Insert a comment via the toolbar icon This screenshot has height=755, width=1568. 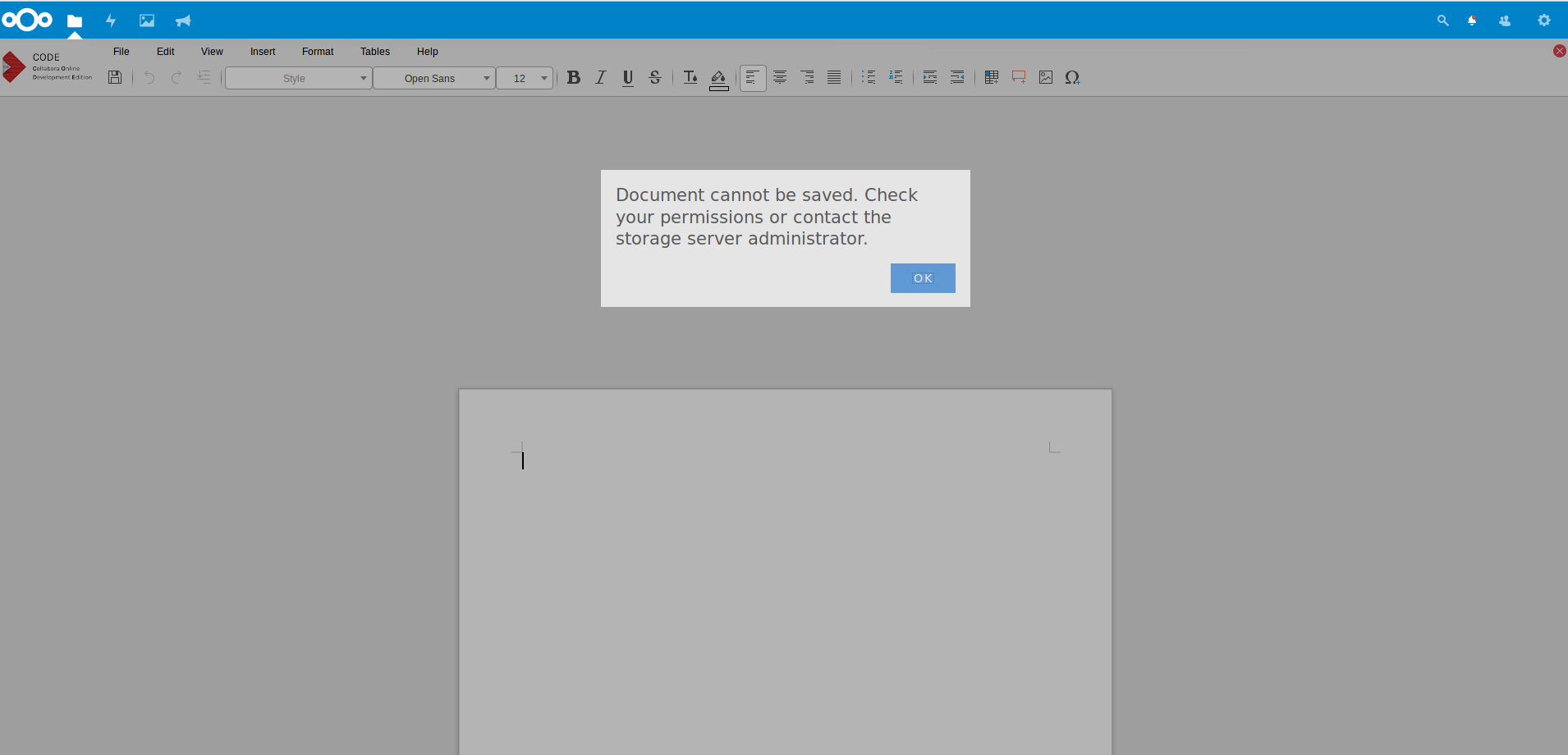pos(1018,77)
